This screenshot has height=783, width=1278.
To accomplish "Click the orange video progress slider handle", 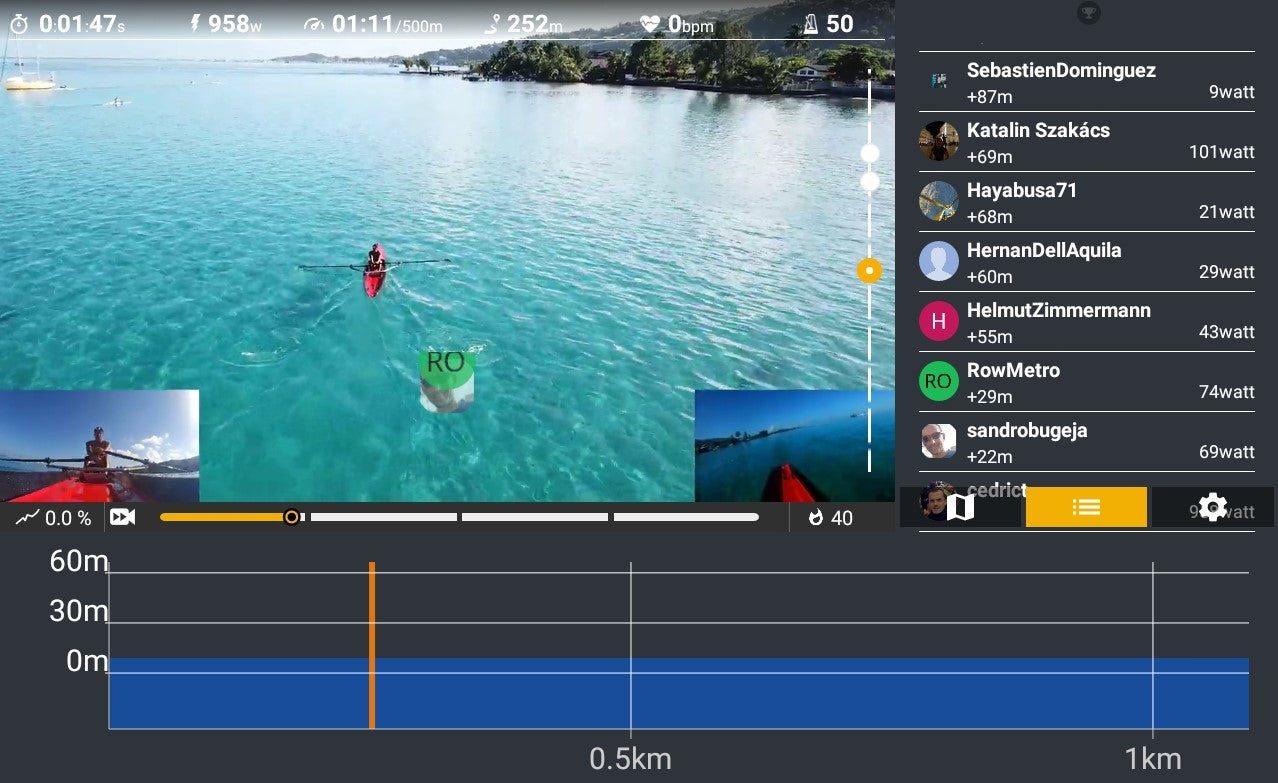I will (x=292, y=517).
